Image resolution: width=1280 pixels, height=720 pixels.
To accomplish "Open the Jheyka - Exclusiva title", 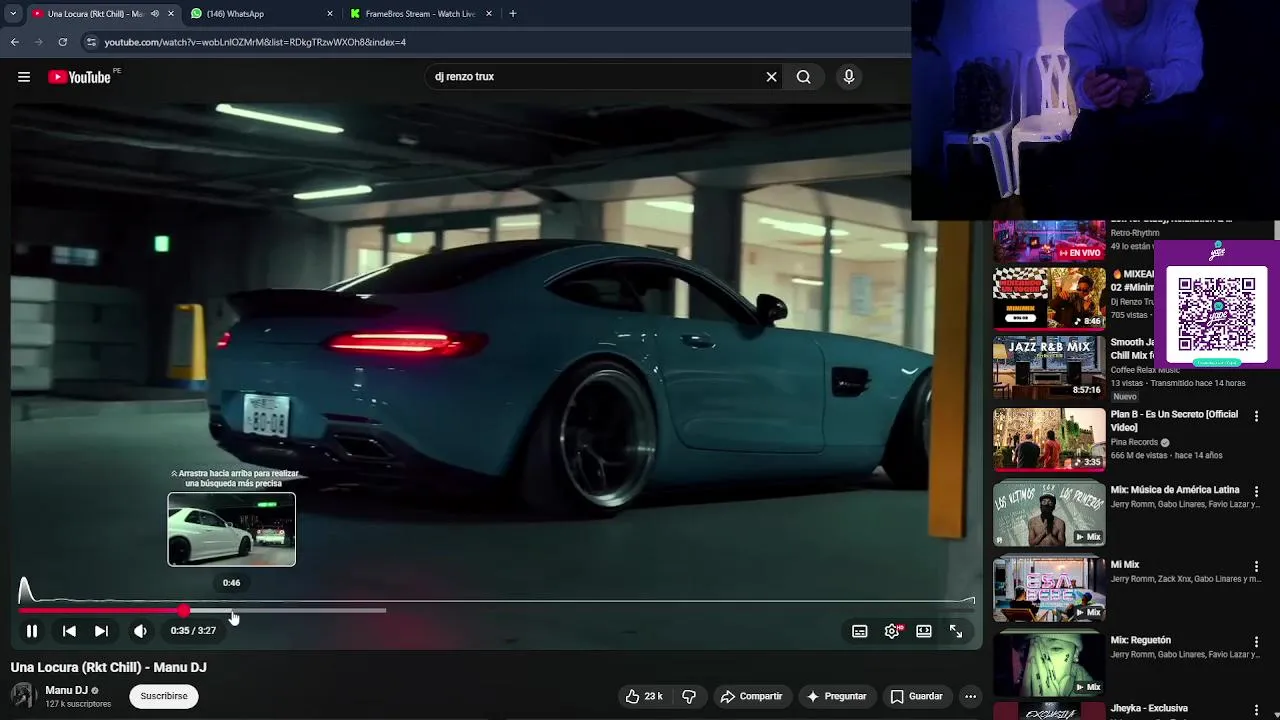I will click(x=1149, y=708).
